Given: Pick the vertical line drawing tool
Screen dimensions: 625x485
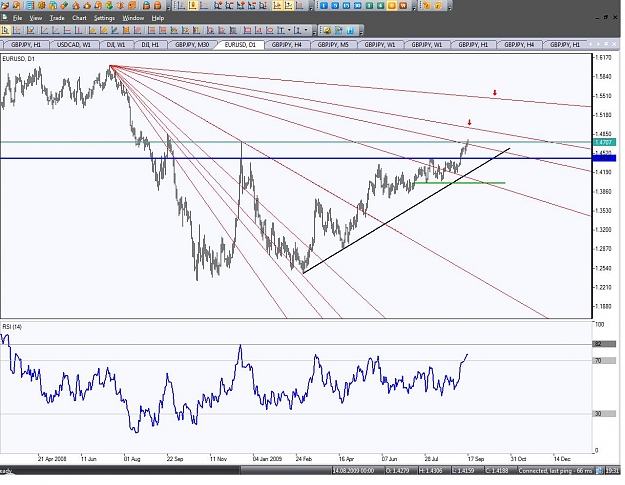Looking at the screenshot, I should [x=78, y=30].
